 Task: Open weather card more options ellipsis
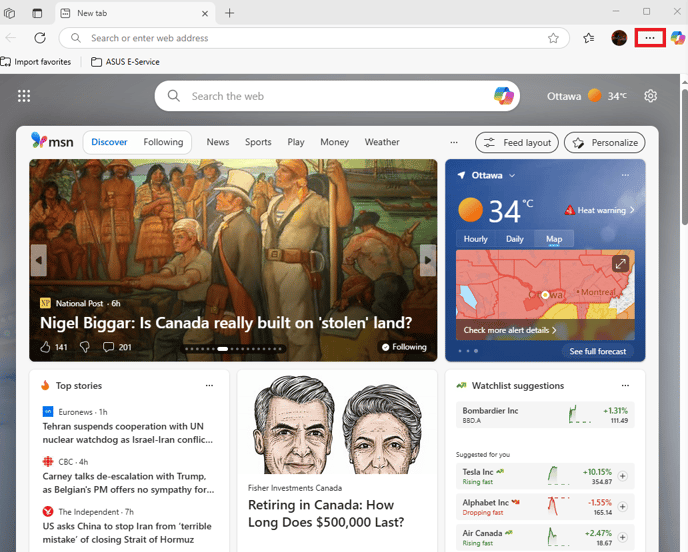click(x=625, y=175)
